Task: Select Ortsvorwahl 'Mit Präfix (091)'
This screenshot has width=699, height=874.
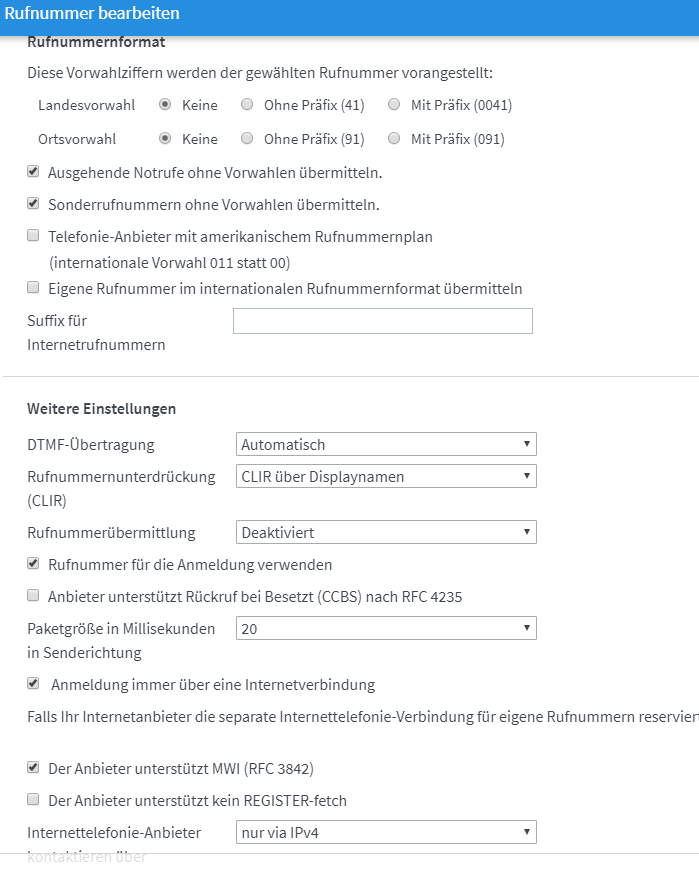Action: click(394, 139)
